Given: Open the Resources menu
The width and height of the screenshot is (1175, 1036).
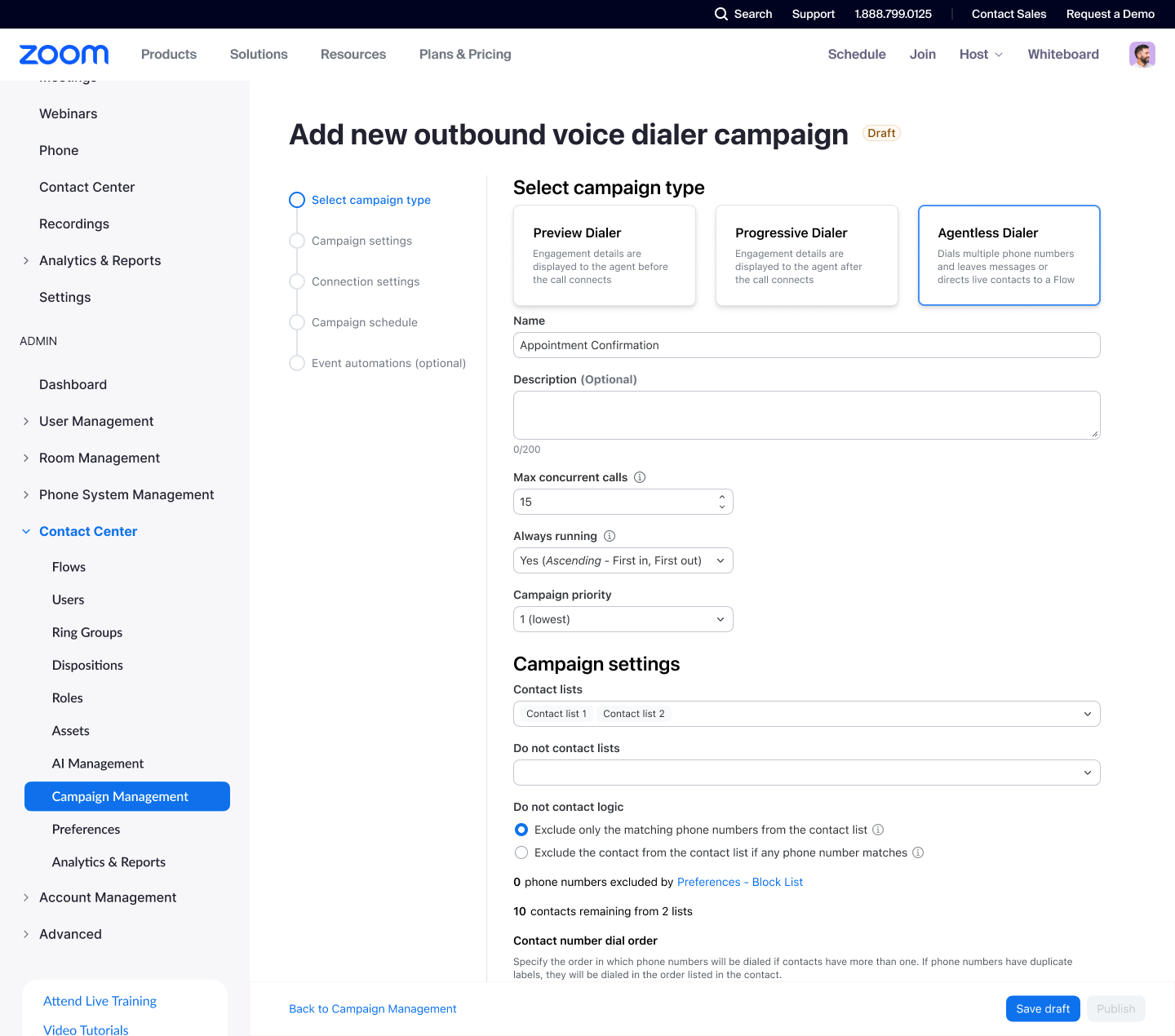Looking at the screenshot, I should 353,55.
